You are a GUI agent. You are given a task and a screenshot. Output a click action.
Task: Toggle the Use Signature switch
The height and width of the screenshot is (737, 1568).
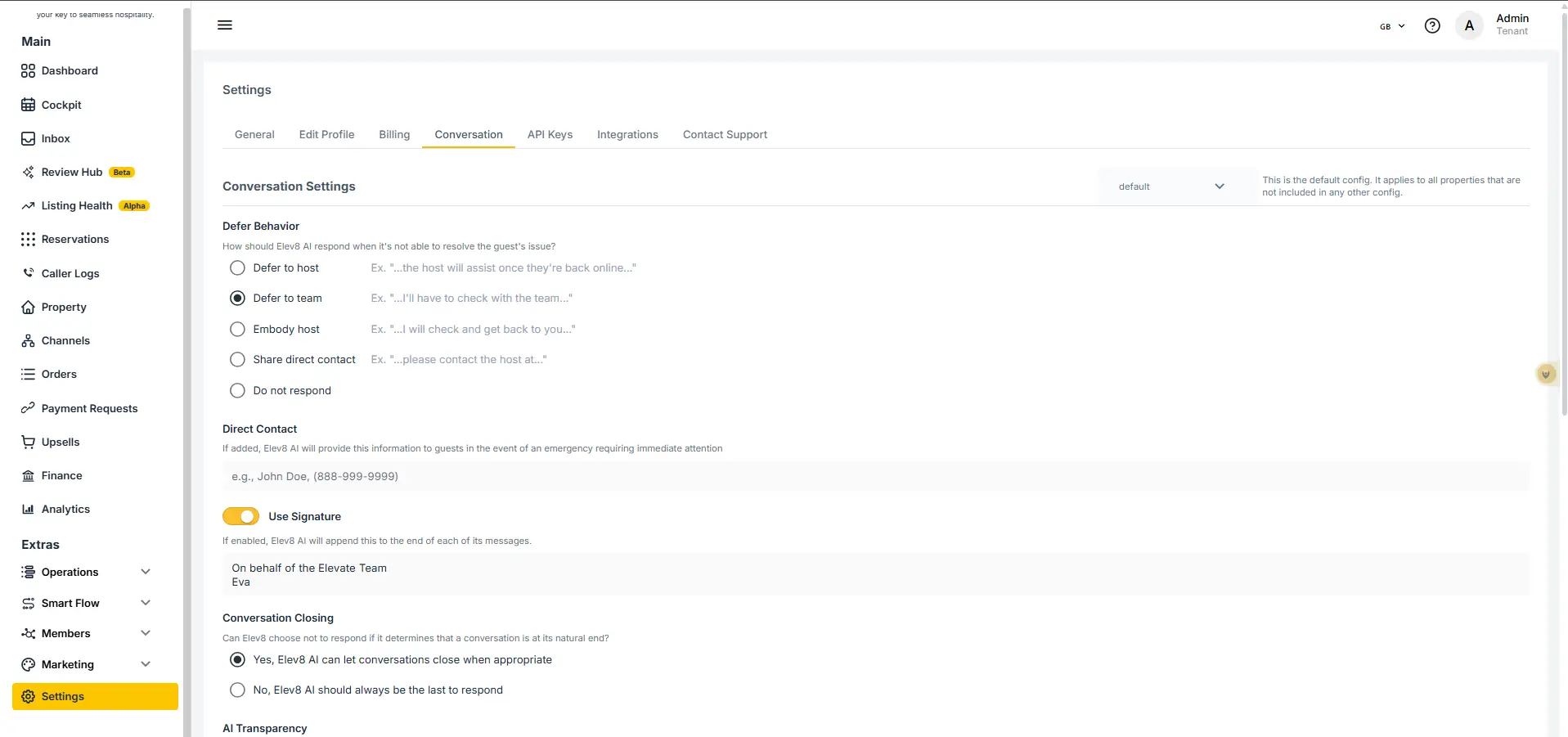pos(240,516)
